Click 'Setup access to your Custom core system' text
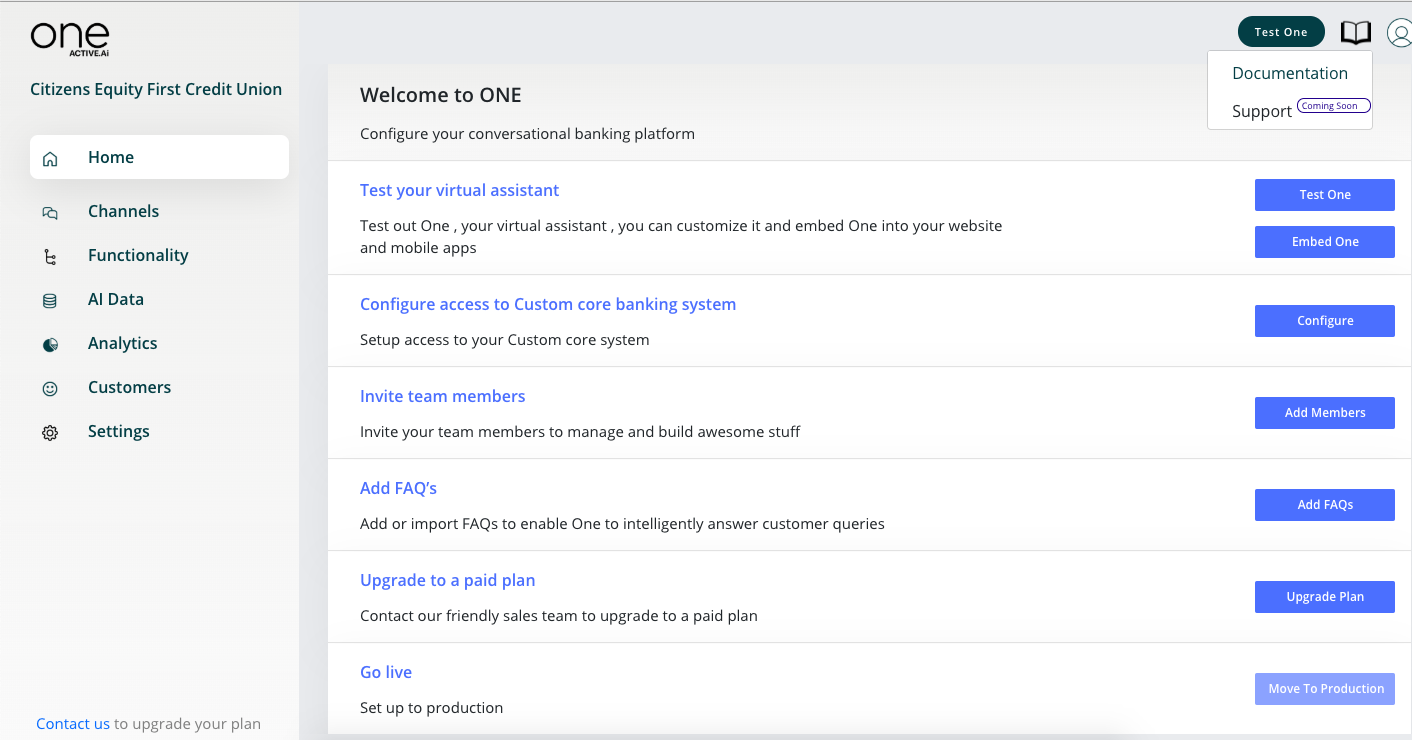 point(505,340)
